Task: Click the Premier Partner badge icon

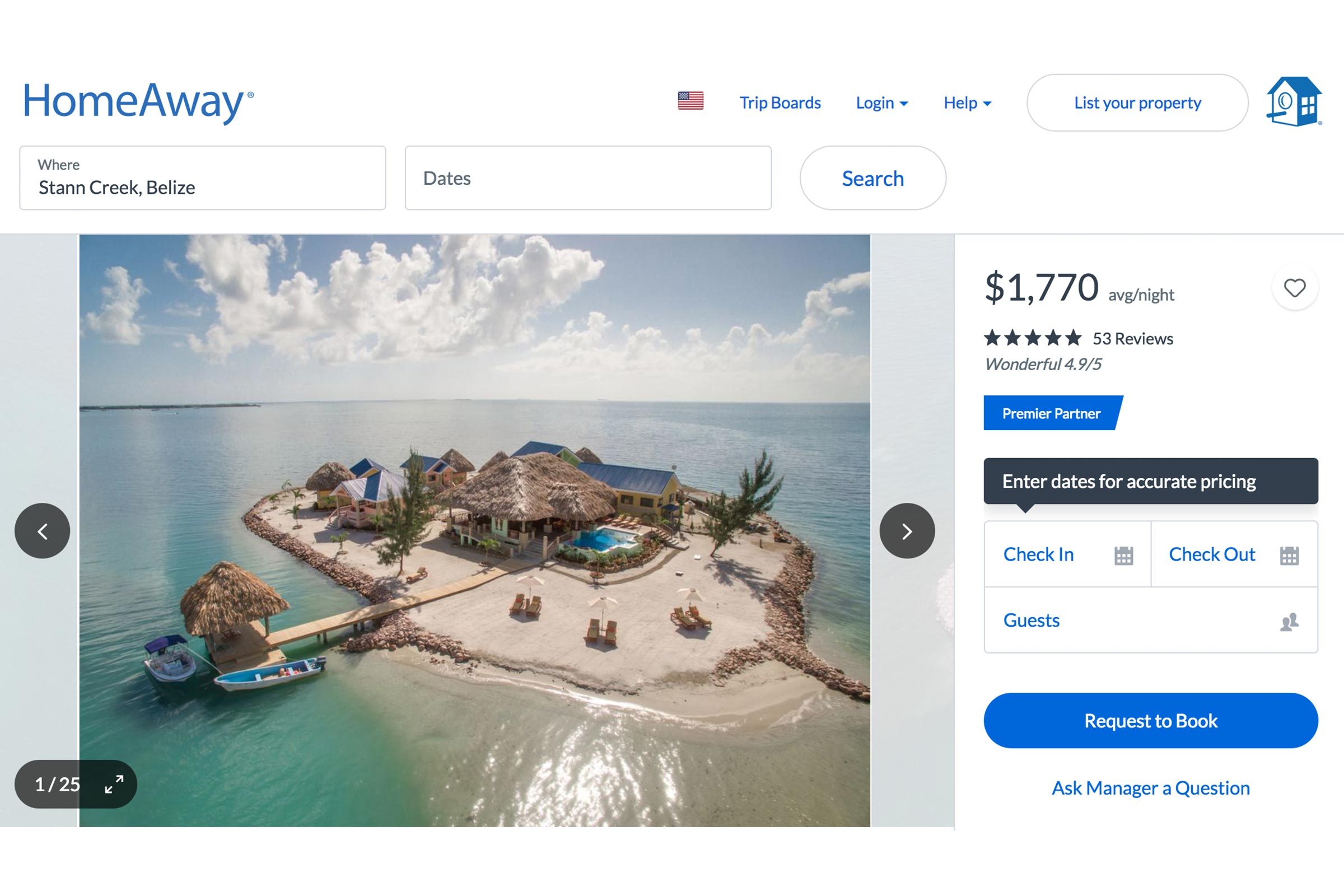Action: click(1050, 414)
